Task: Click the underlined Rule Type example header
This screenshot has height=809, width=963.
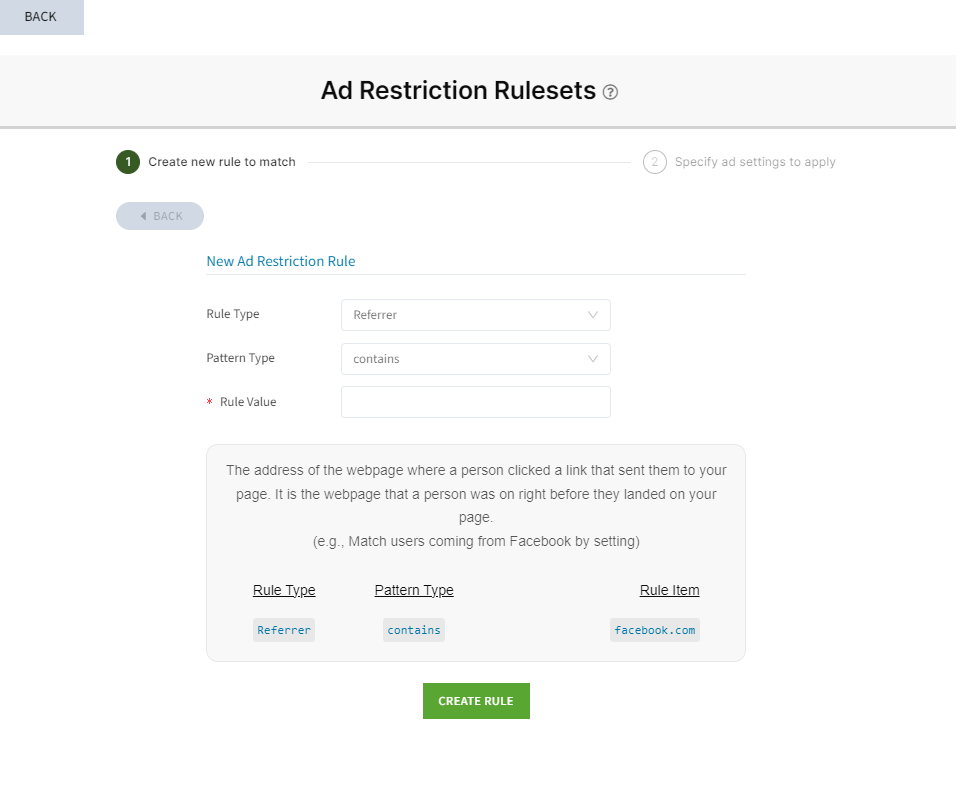Action: pos(284,590)
